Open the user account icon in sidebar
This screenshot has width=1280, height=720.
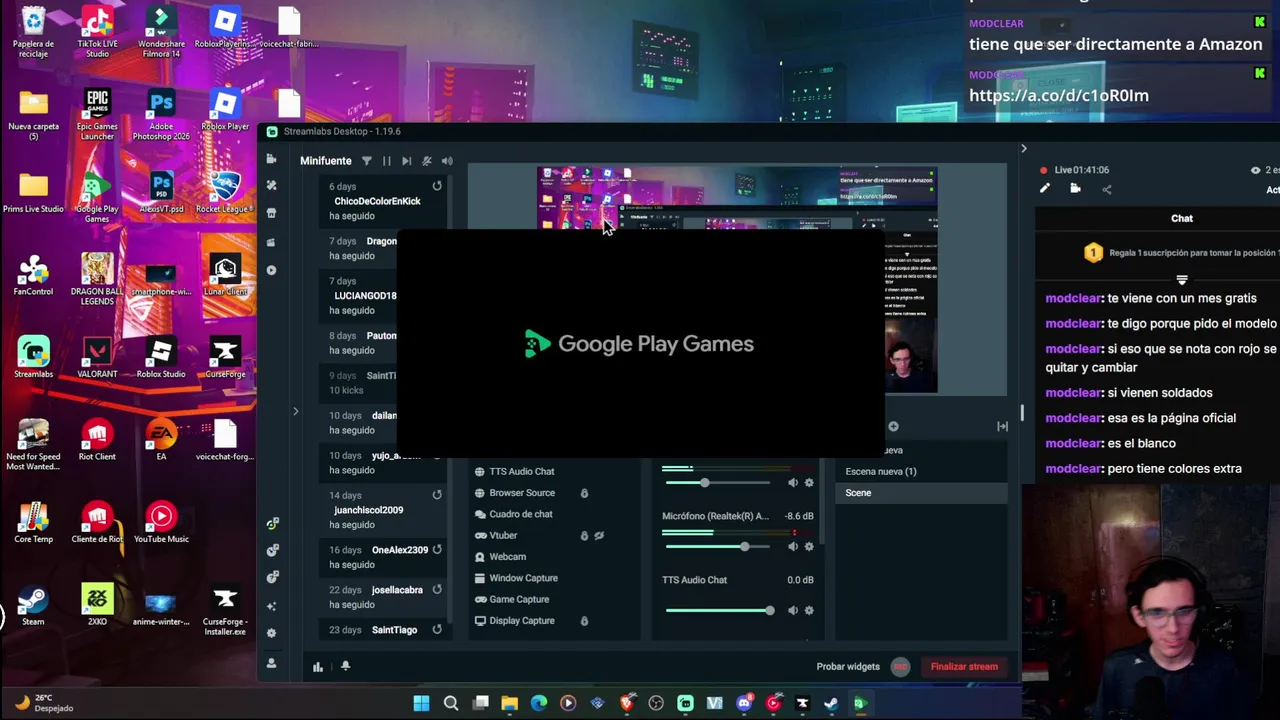pyautogui.click(x=271, y=663)
